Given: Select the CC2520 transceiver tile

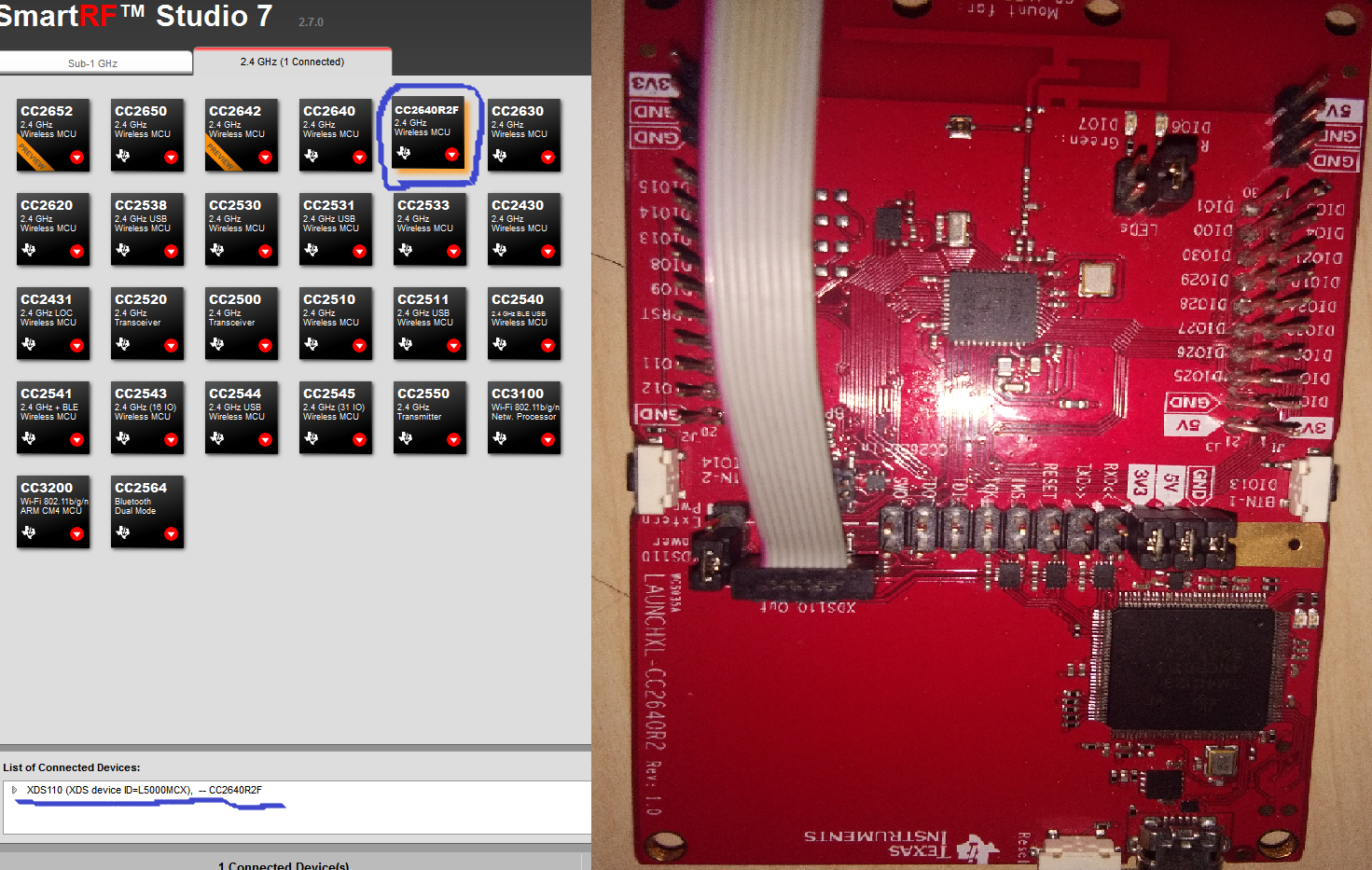Looking at the screenshot, I should click(147, 324).
